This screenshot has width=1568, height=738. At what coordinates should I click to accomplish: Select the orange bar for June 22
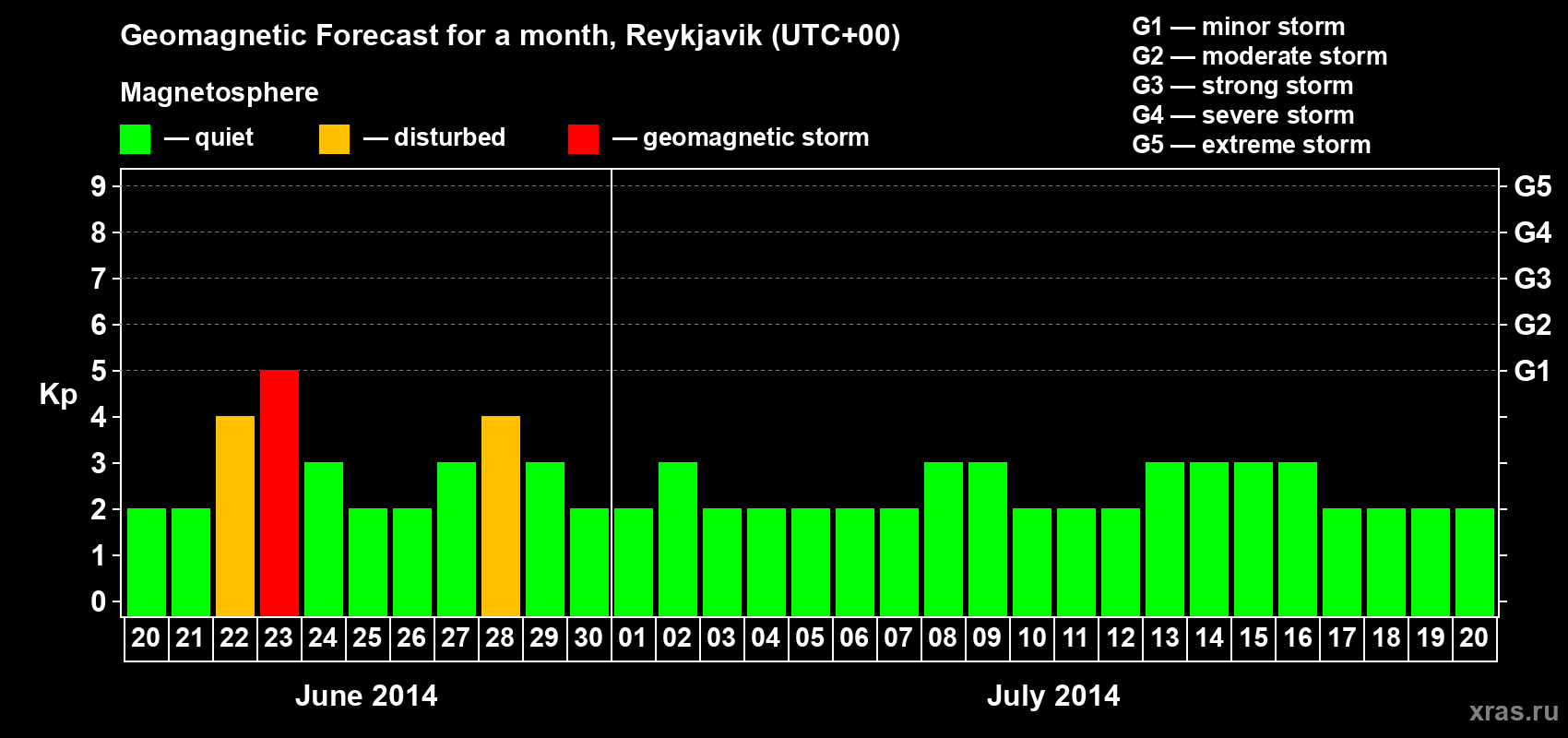pos(235,517)
